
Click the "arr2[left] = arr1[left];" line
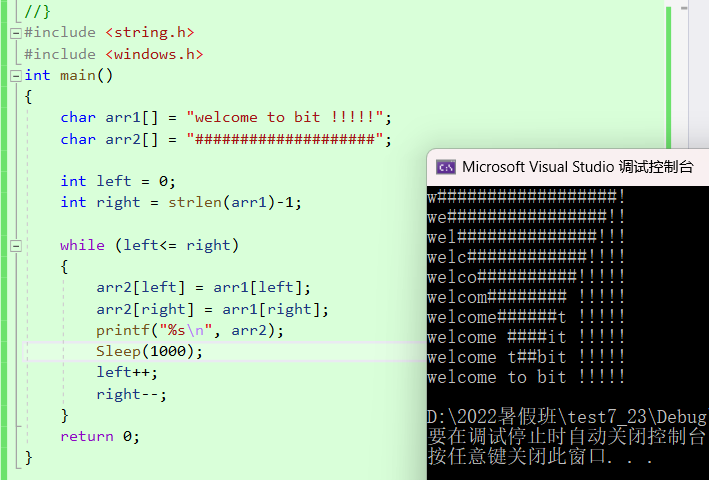point(203,287)
